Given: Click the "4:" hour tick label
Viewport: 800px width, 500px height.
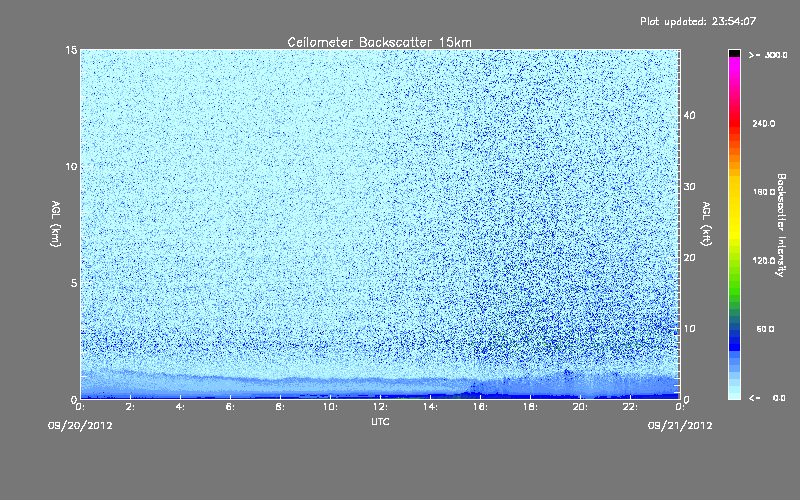Looking at the screenshot, I should [180, 407].
